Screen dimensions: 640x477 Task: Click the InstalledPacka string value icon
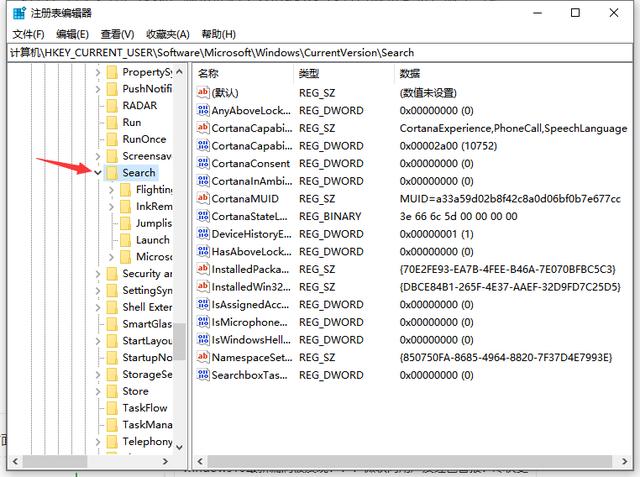tap(203, 269)
